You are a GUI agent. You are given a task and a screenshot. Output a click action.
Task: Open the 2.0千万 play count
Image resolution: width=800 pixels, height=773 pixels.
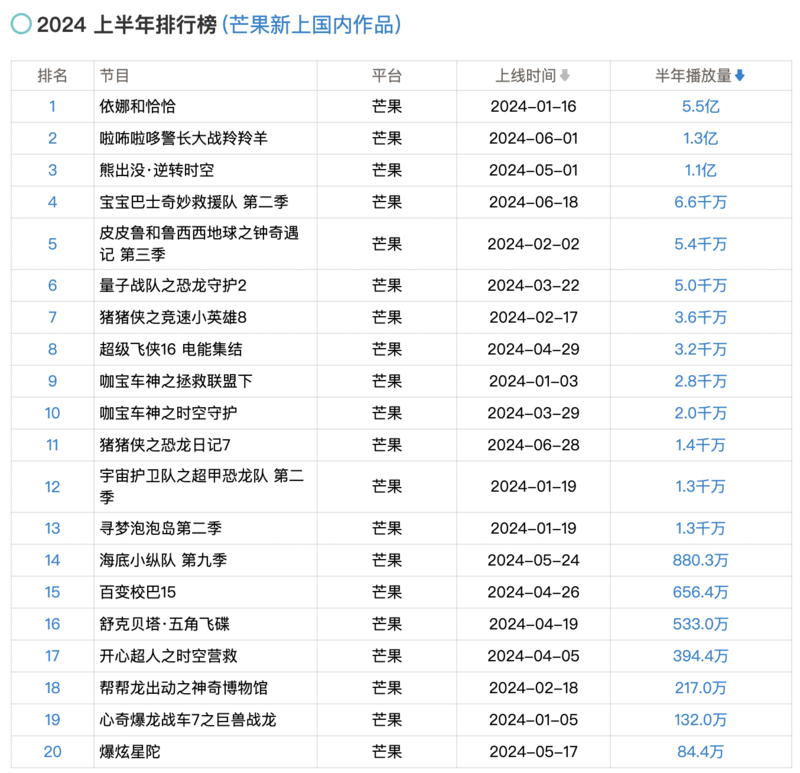click(701, 413)
